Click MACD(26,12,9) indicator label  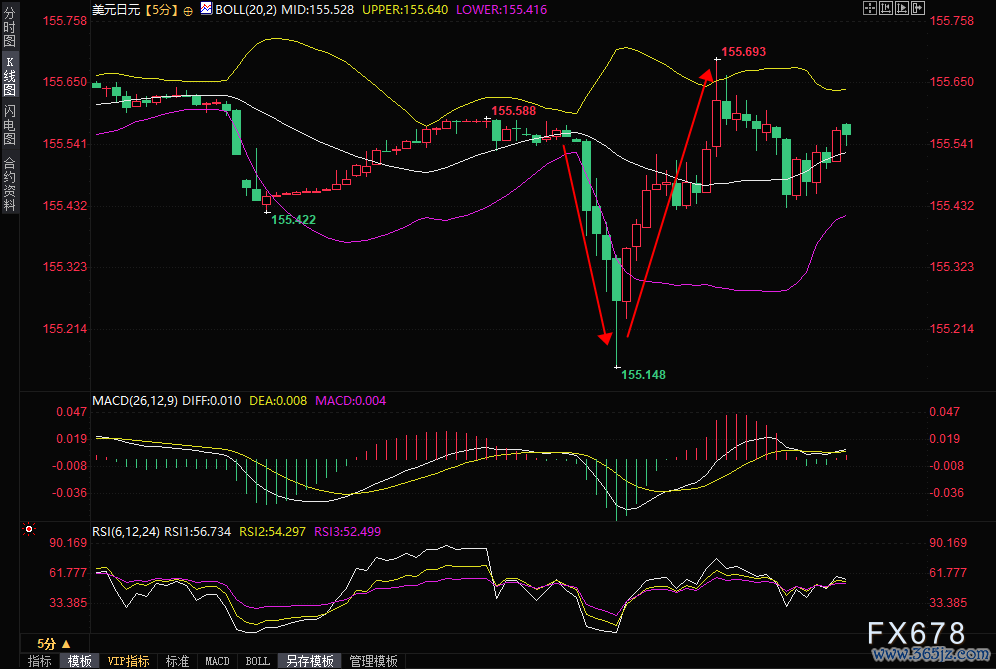(x=135, y=401)
